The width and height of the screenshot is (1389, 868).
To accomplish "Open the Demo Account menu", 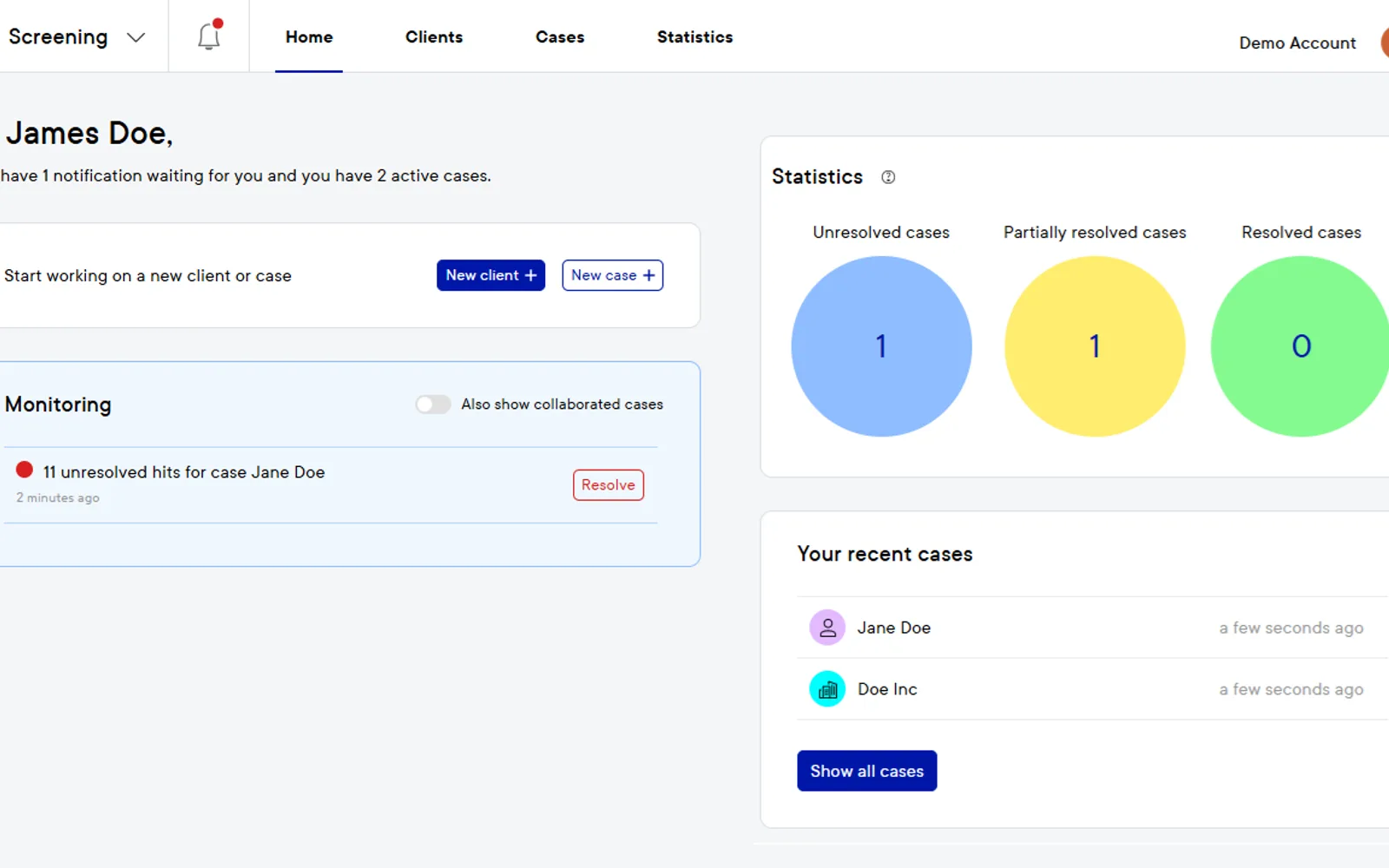I will coord(1297,43).
